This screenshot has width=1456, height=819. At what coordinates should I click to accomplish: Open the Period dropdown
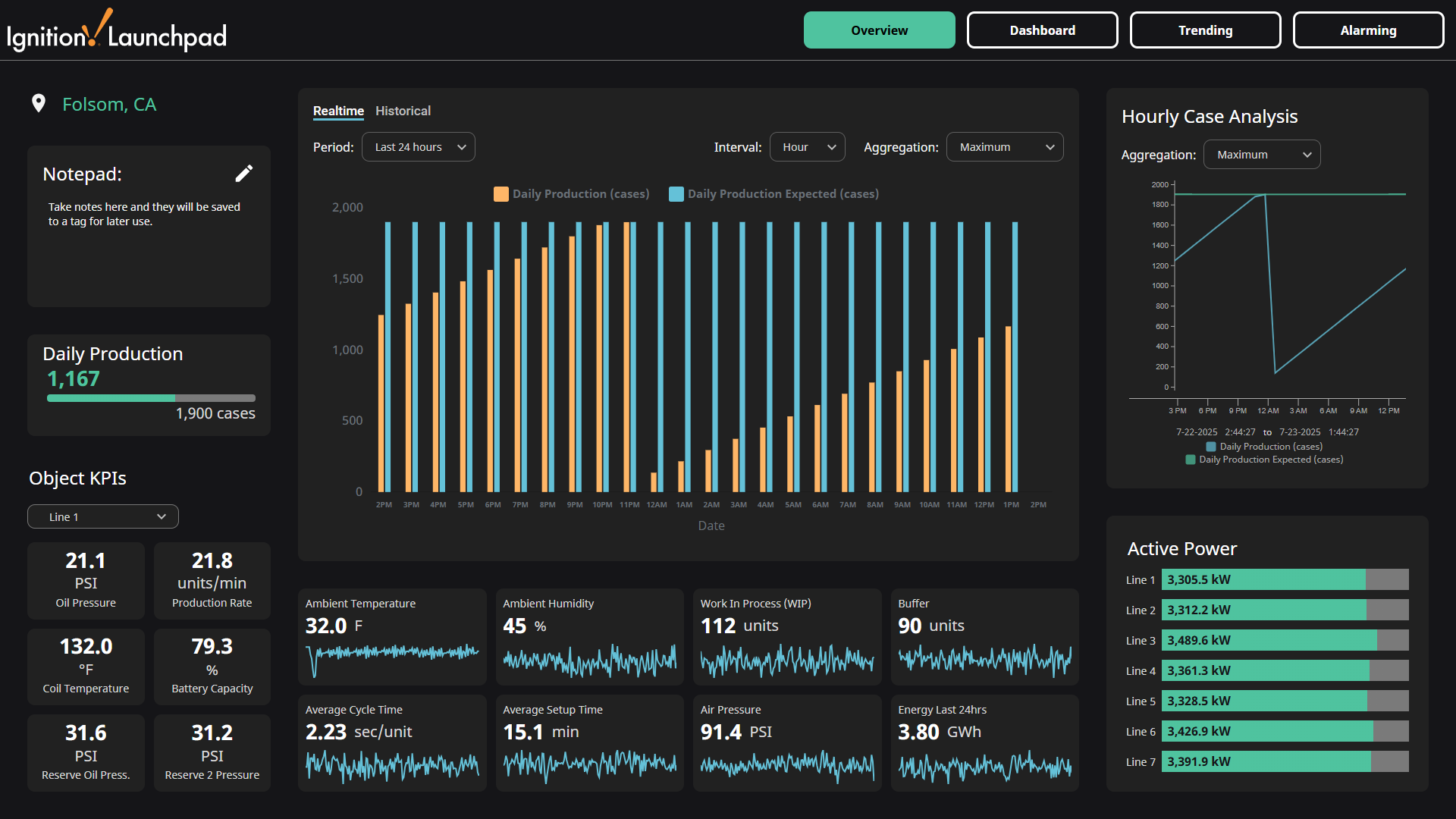(x=419, y=147)
